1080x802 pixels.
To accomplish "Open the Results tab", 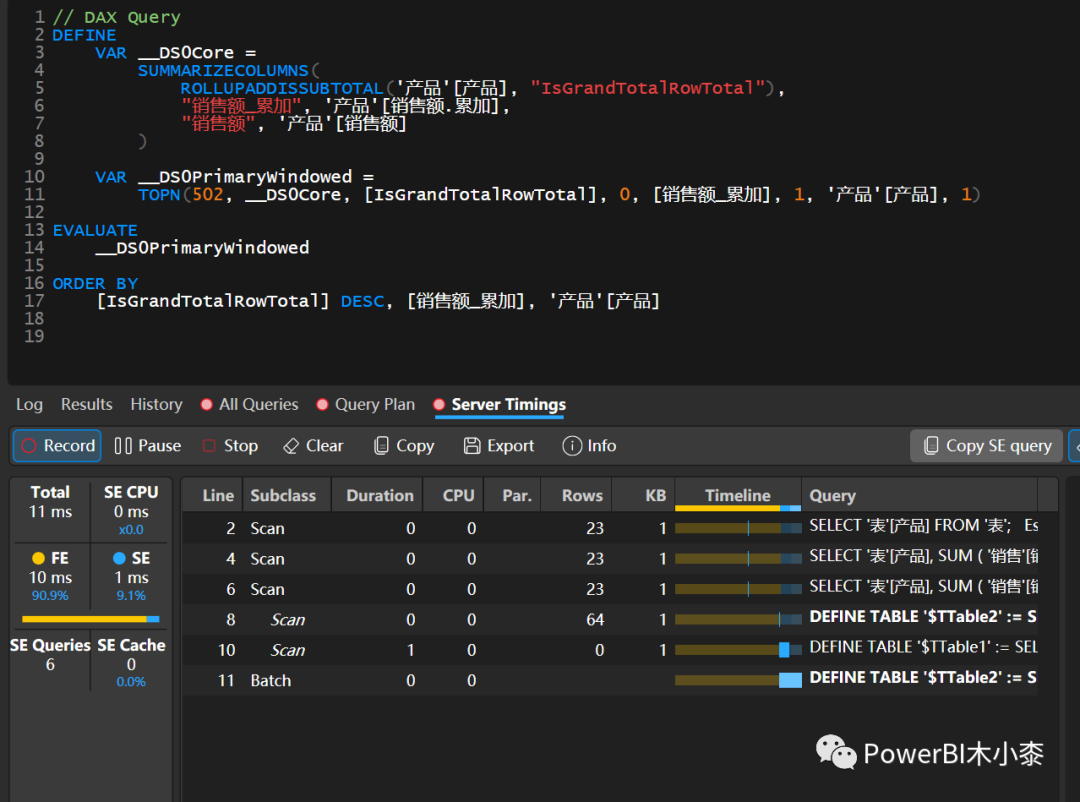I will pos(87,404).
